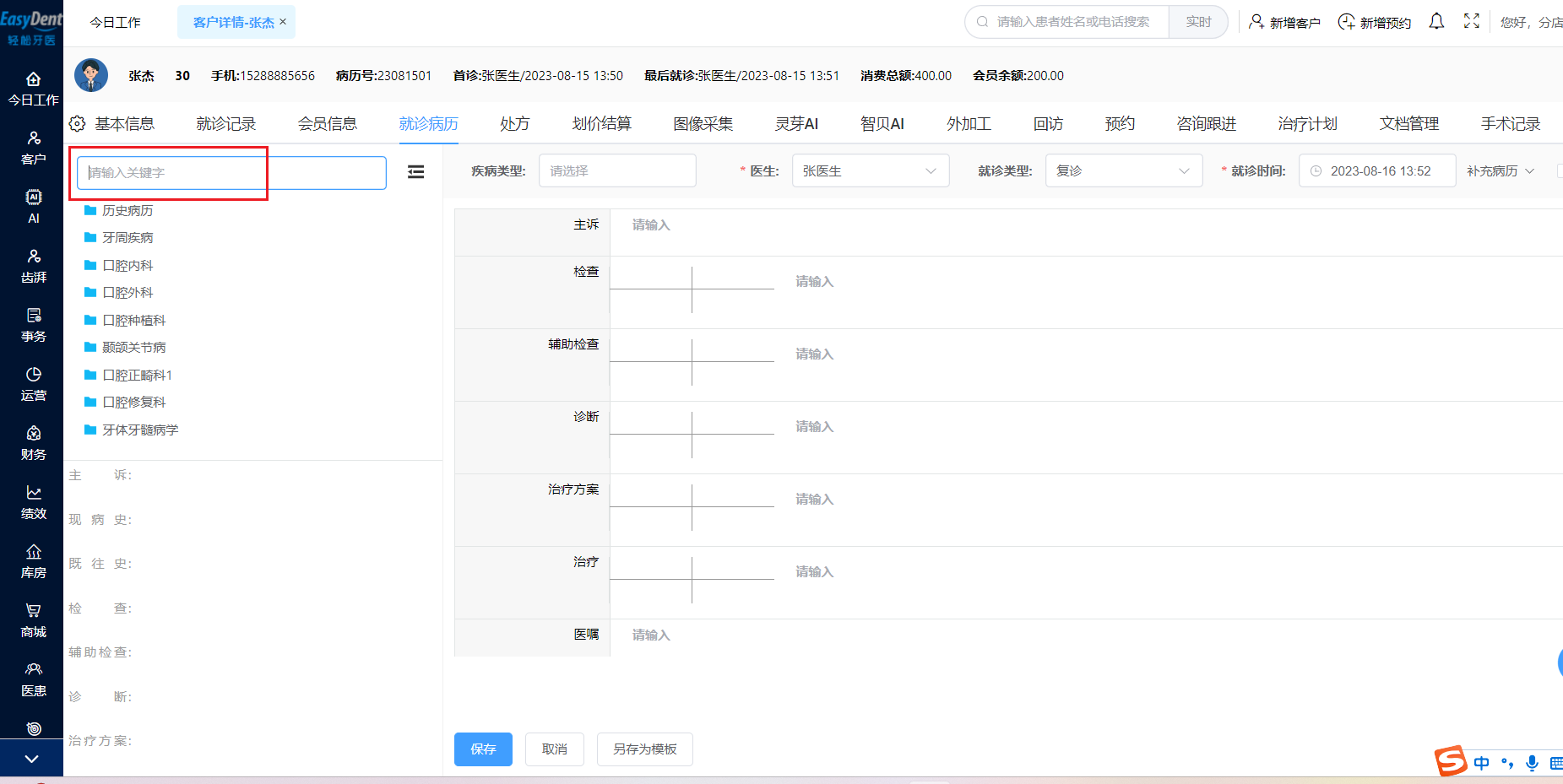
Task: Focus the template keyword search field
Action: 232,172
